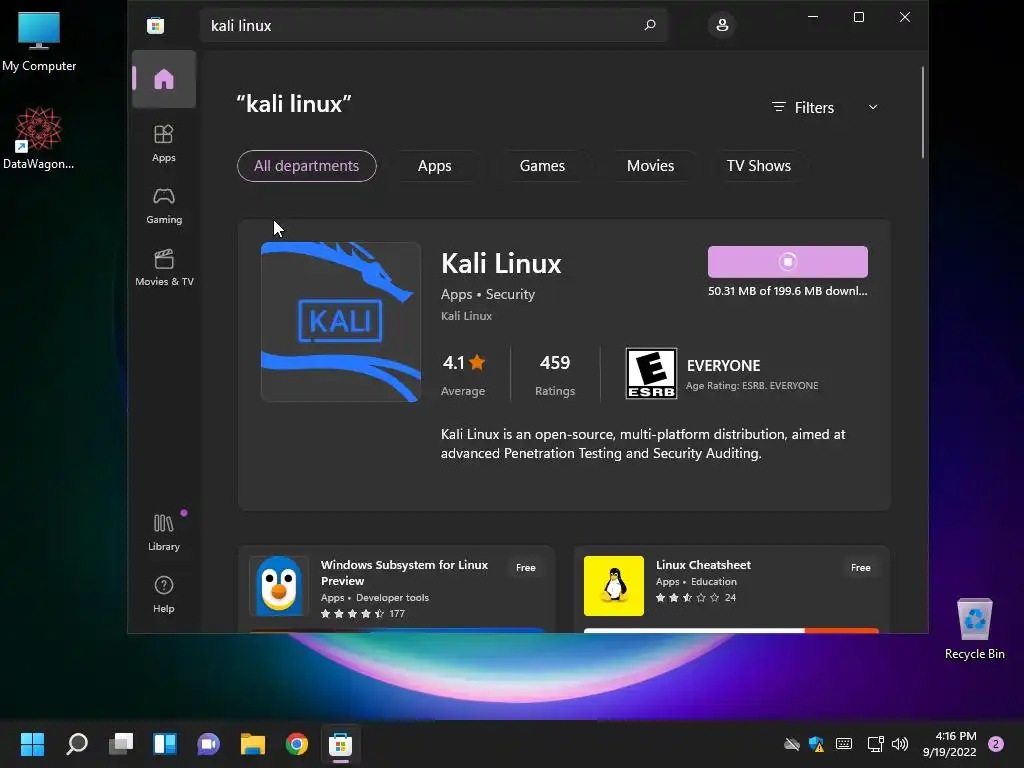
Task: Click the Linux Cheatsheet star rating 24
Action: click(696, 598)
